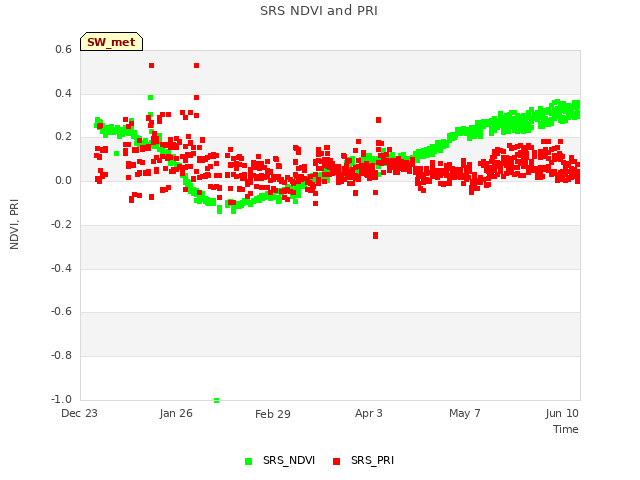Image resolution: width=640 pixels, height=480 pixels.
Task: Click the Time x-axis title
Action: pyautogui.click(x=566, y=429)
